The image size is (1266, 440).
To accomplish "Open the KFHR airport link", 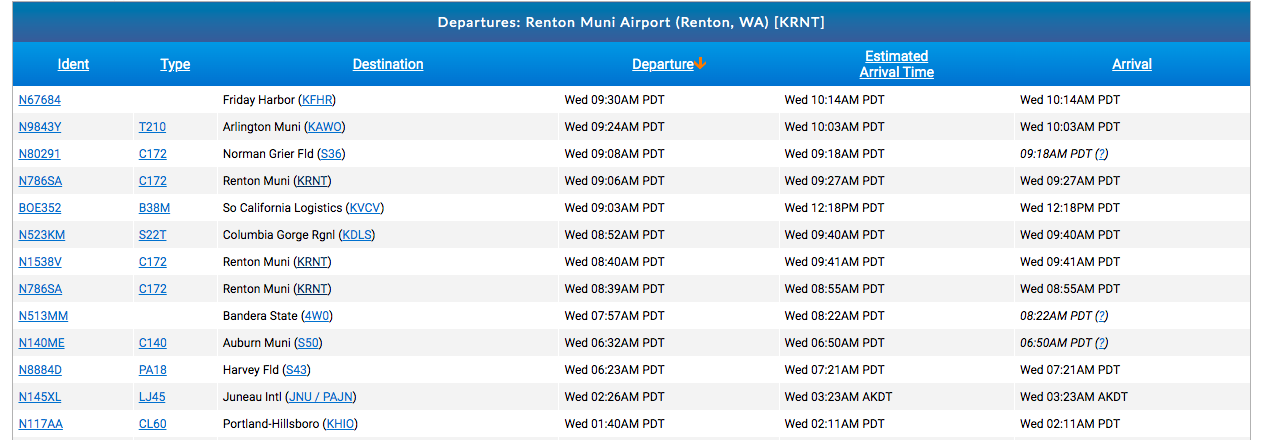I will [318, 100].
